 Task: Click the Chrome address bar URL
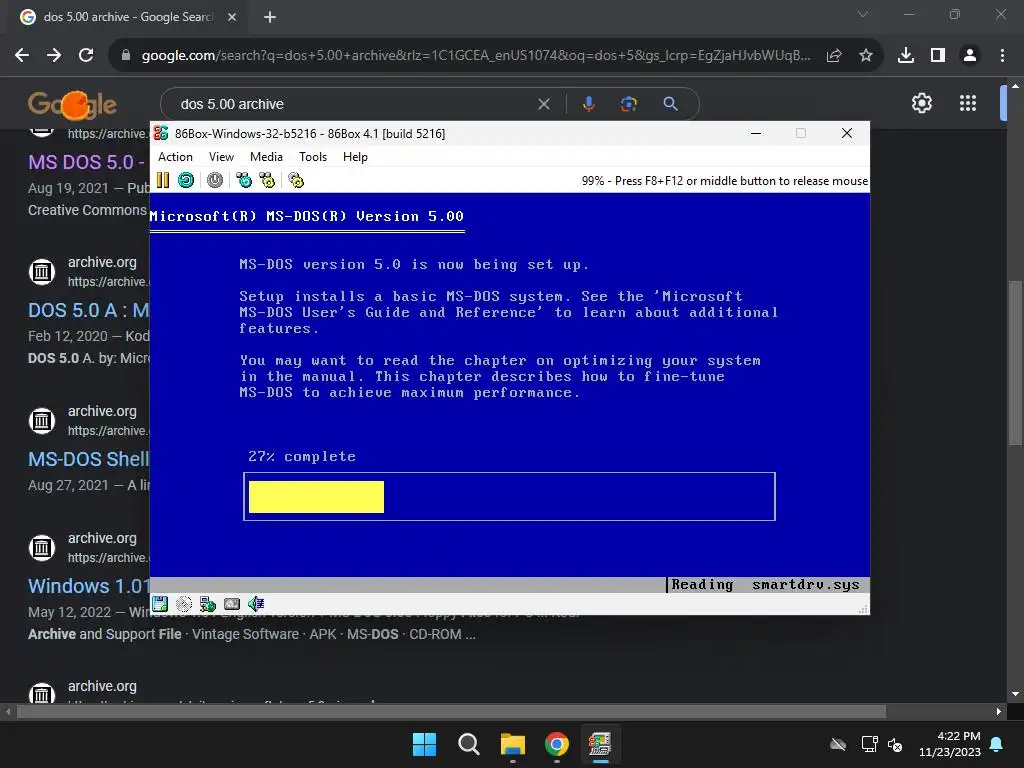pos(476,56)
